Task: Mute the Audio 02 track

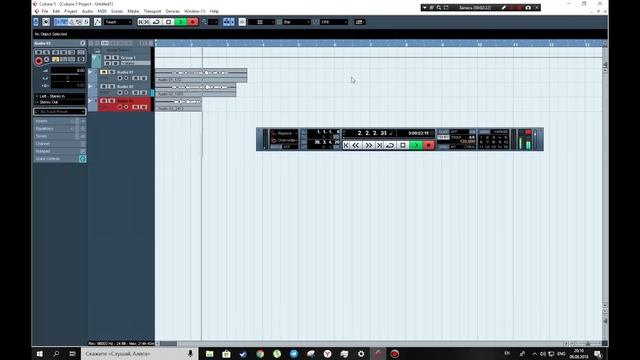Action: pyautogui.click(x=104, y=87)
